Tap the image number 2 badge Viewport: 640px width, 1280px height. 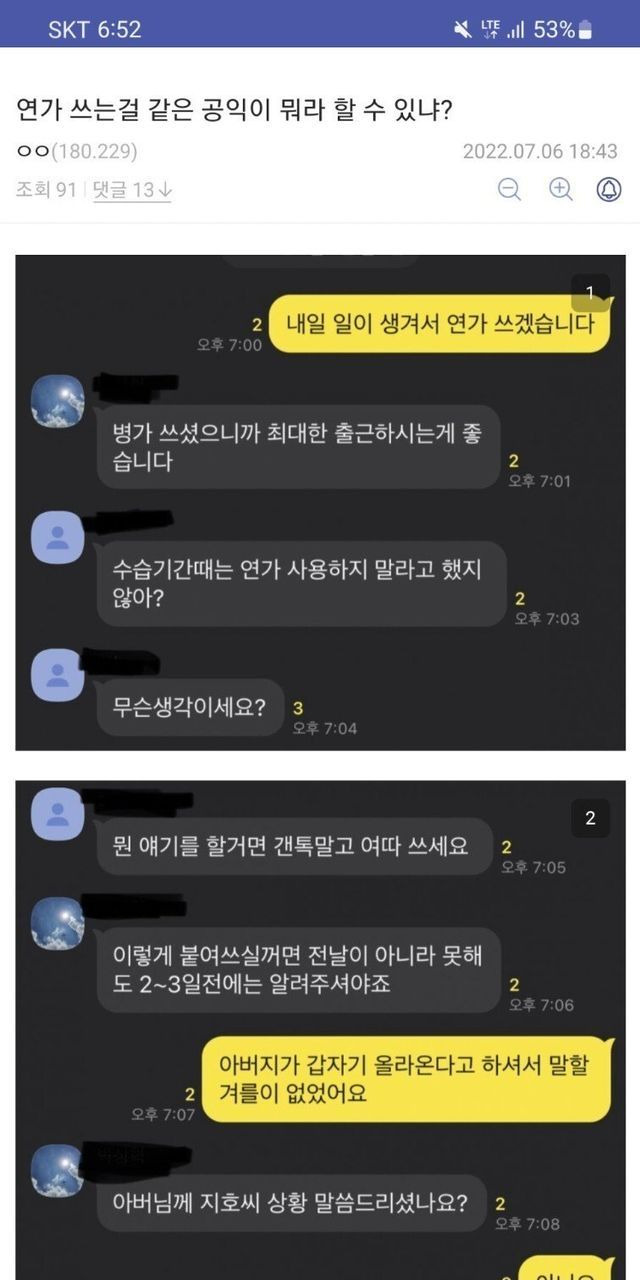pos(590,818)
